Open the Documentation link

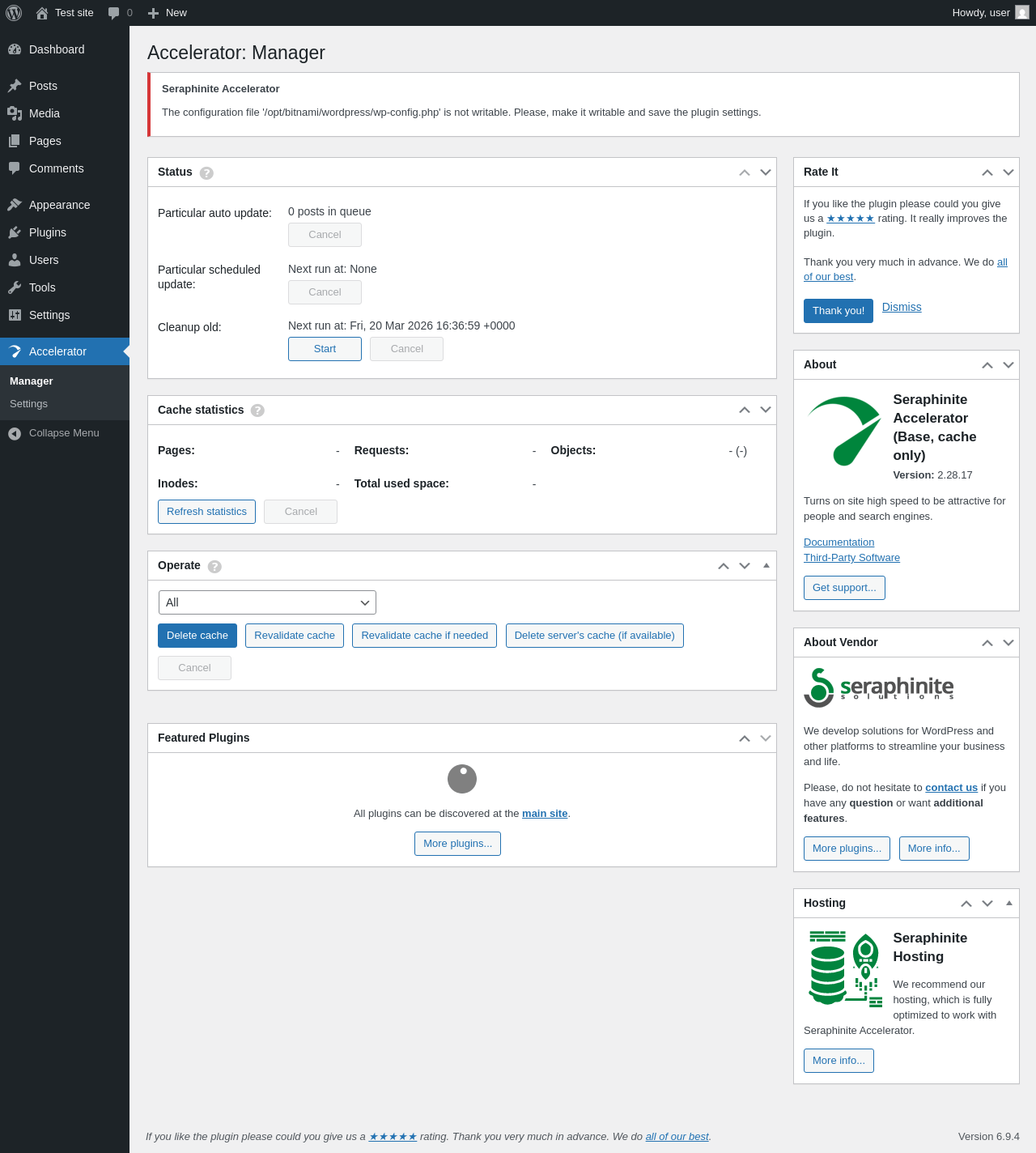(x=839, y=542)
